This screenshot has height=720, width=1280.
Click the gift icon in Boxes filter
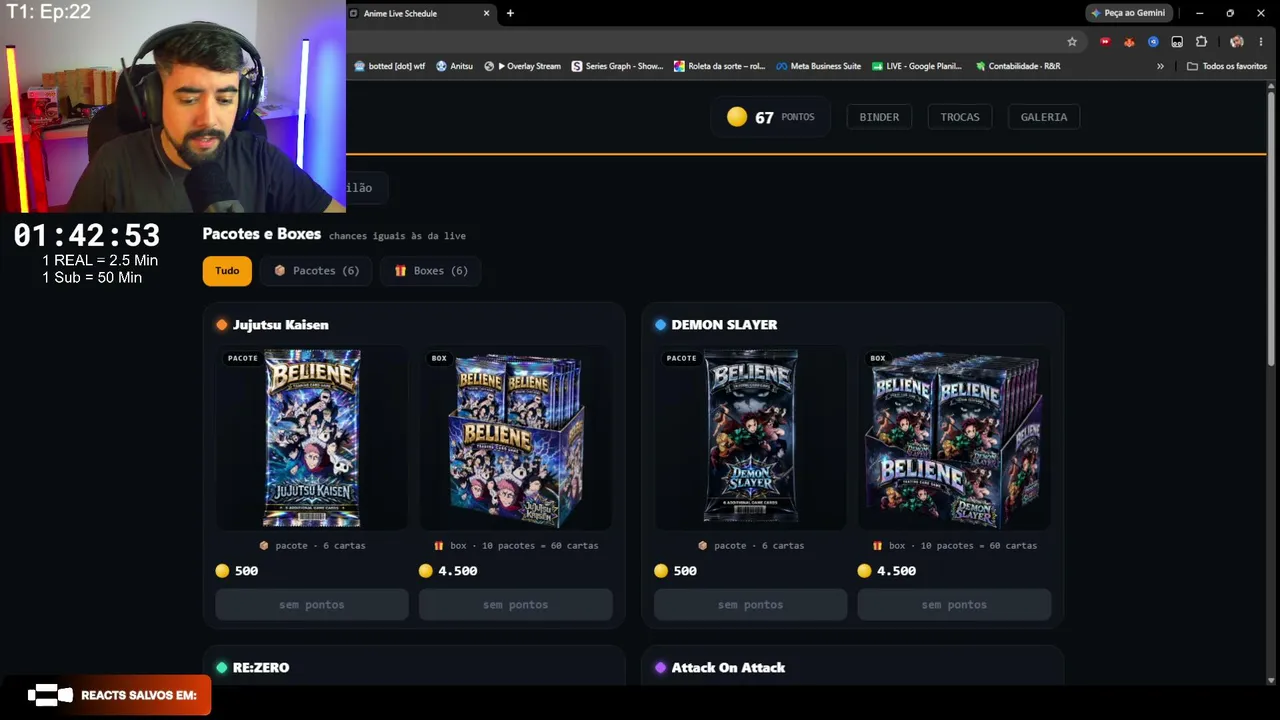(400, 271)
